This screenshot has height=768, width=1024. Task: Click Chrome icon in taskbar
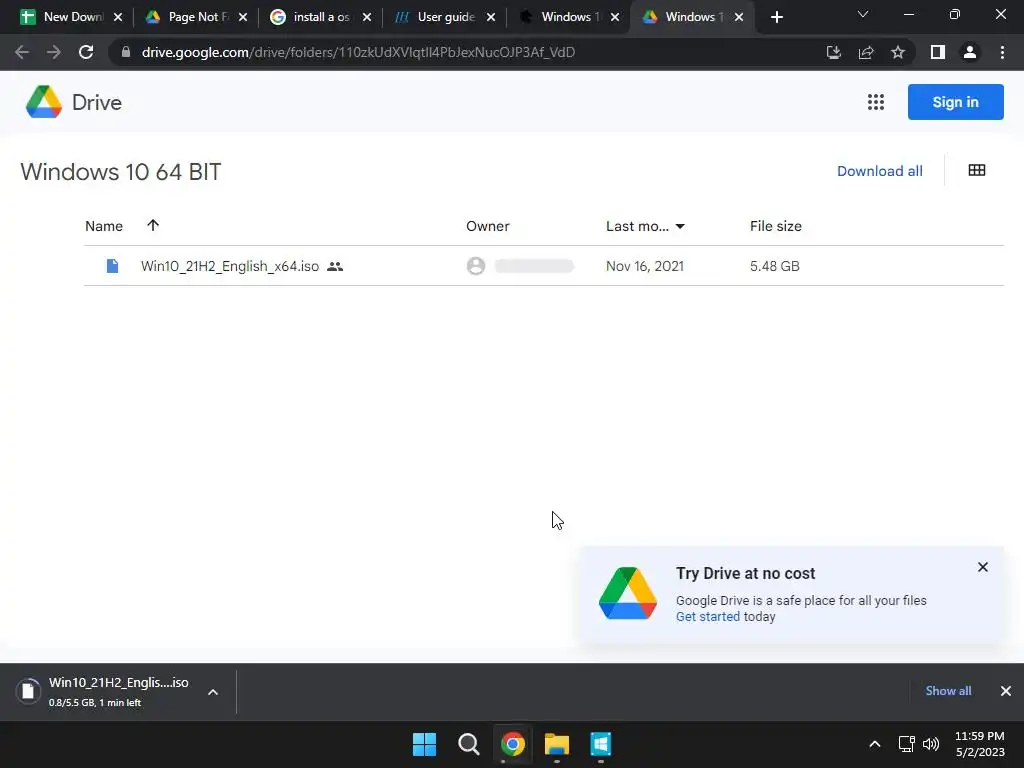pyautogui.click(x=513, y=744)
